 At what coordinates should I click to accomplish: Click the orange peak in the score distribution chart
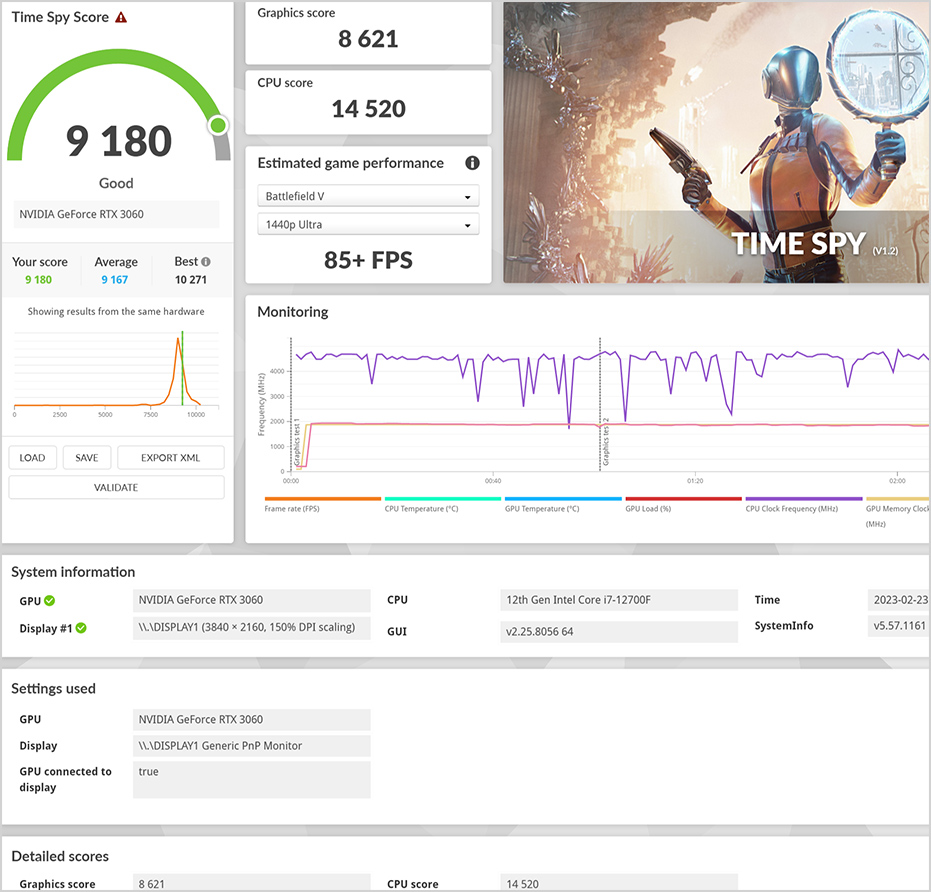178,341
